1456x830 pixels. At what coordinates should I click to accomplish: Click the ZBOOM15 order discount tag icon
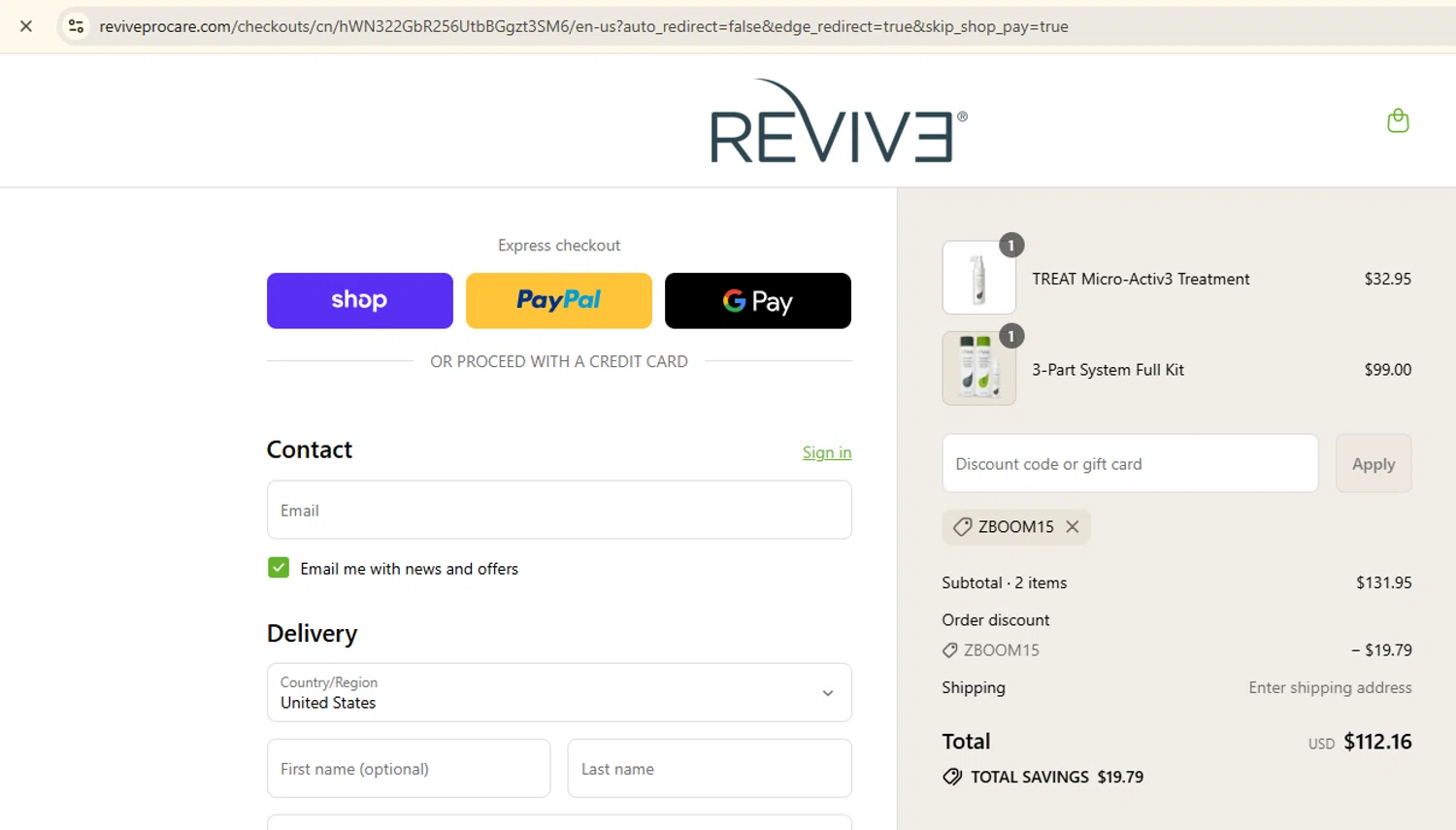point(950,650)
